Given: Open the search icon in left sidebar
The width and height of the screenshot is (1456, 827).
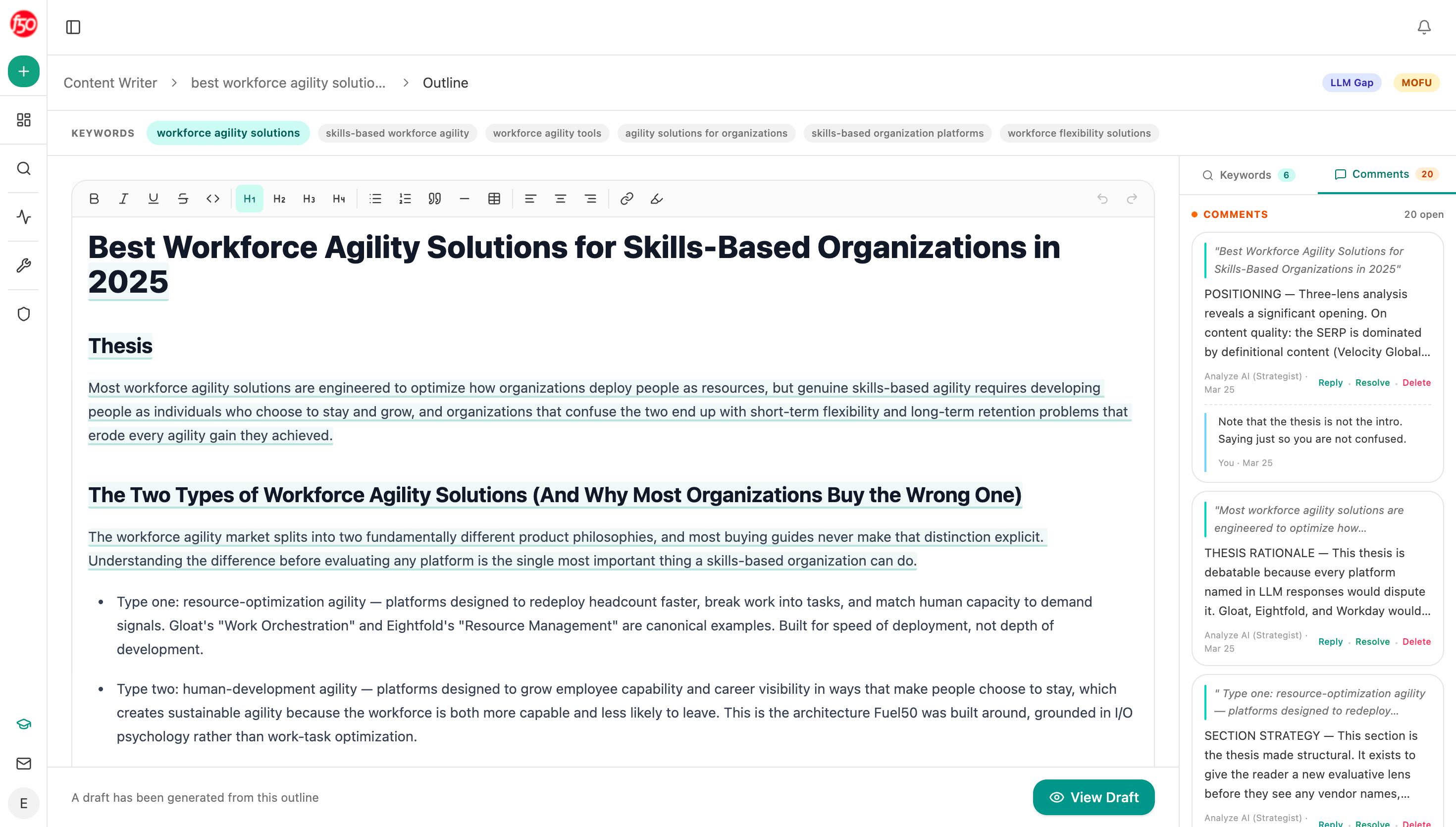Looking at the screenshot, I should click(23, 168).
